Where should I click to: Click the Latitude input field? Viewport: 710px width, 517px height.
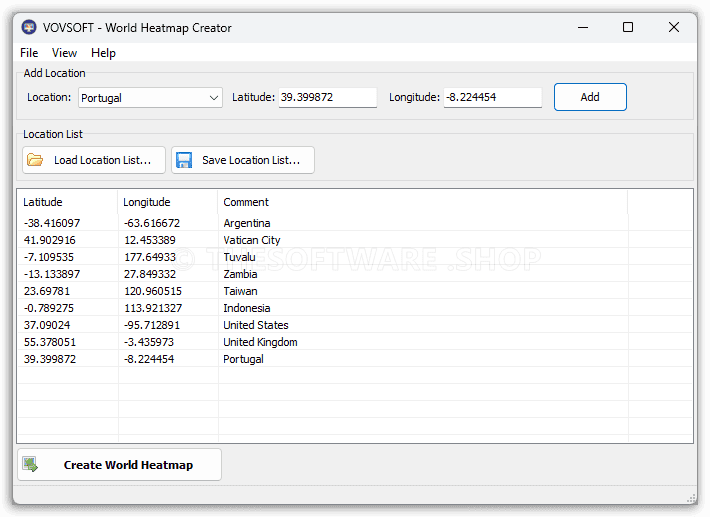pos(327,97)
